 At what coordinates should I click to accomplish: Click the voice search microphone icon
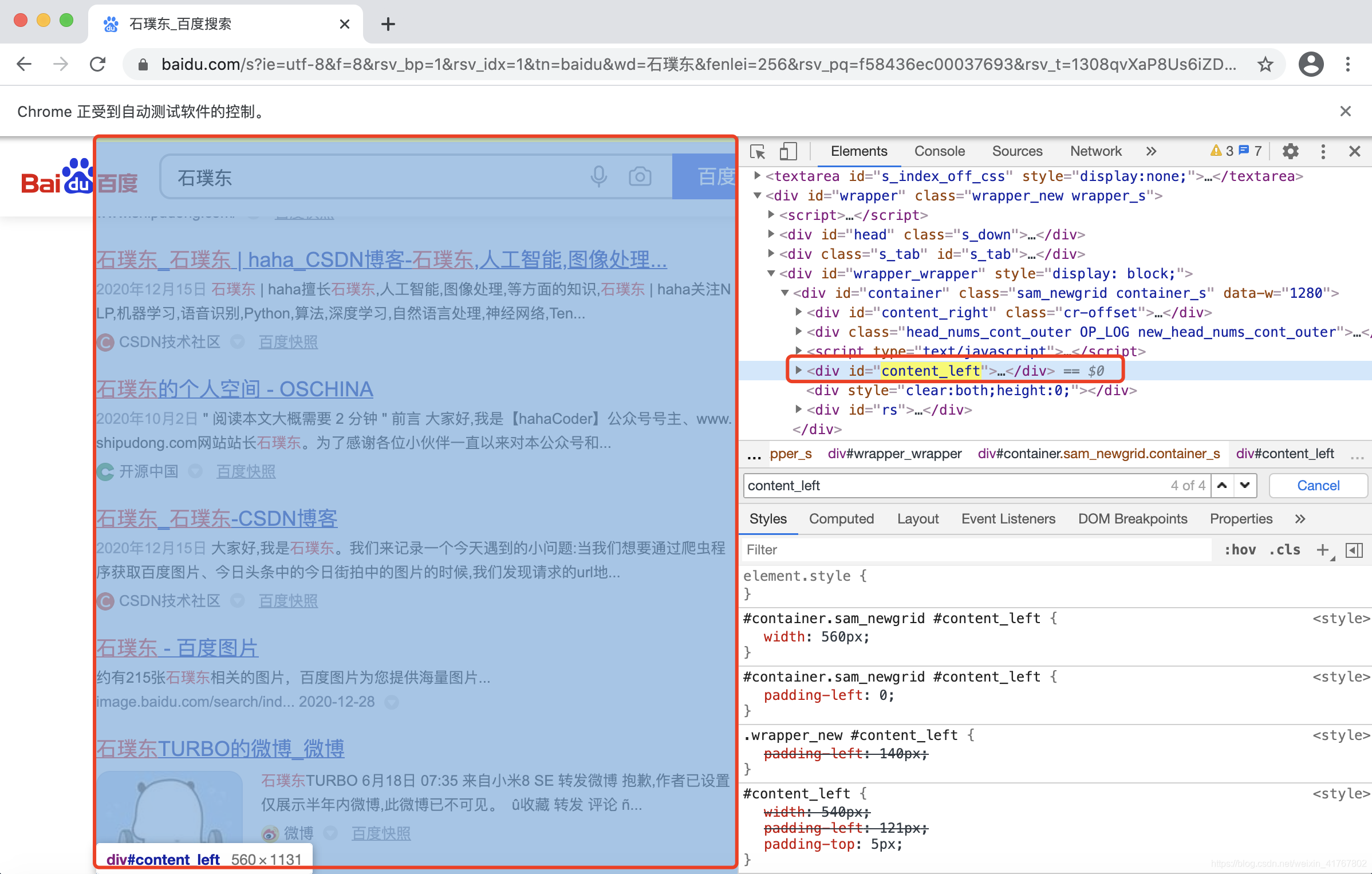598,177
